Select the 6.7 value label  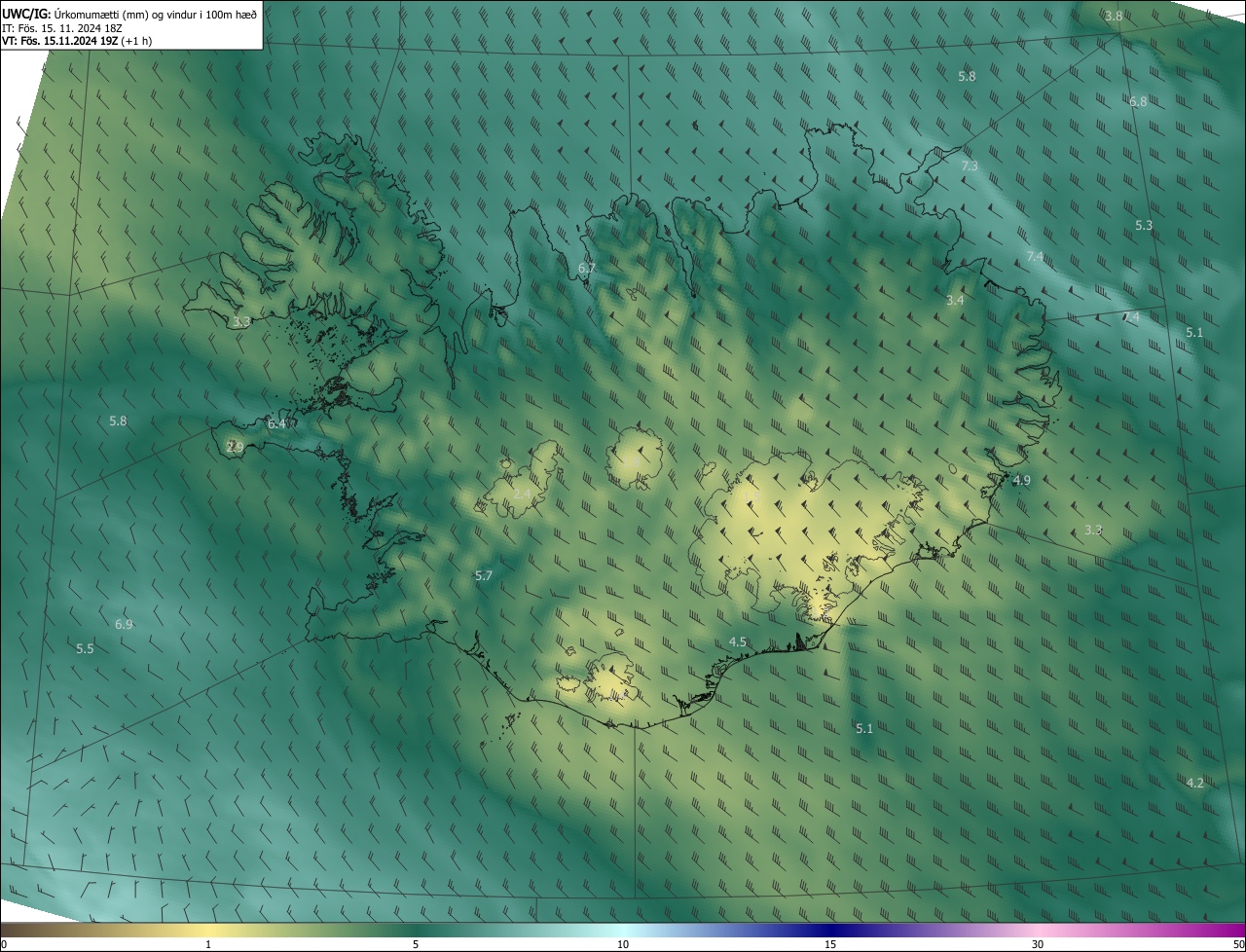tap(587, 268)
